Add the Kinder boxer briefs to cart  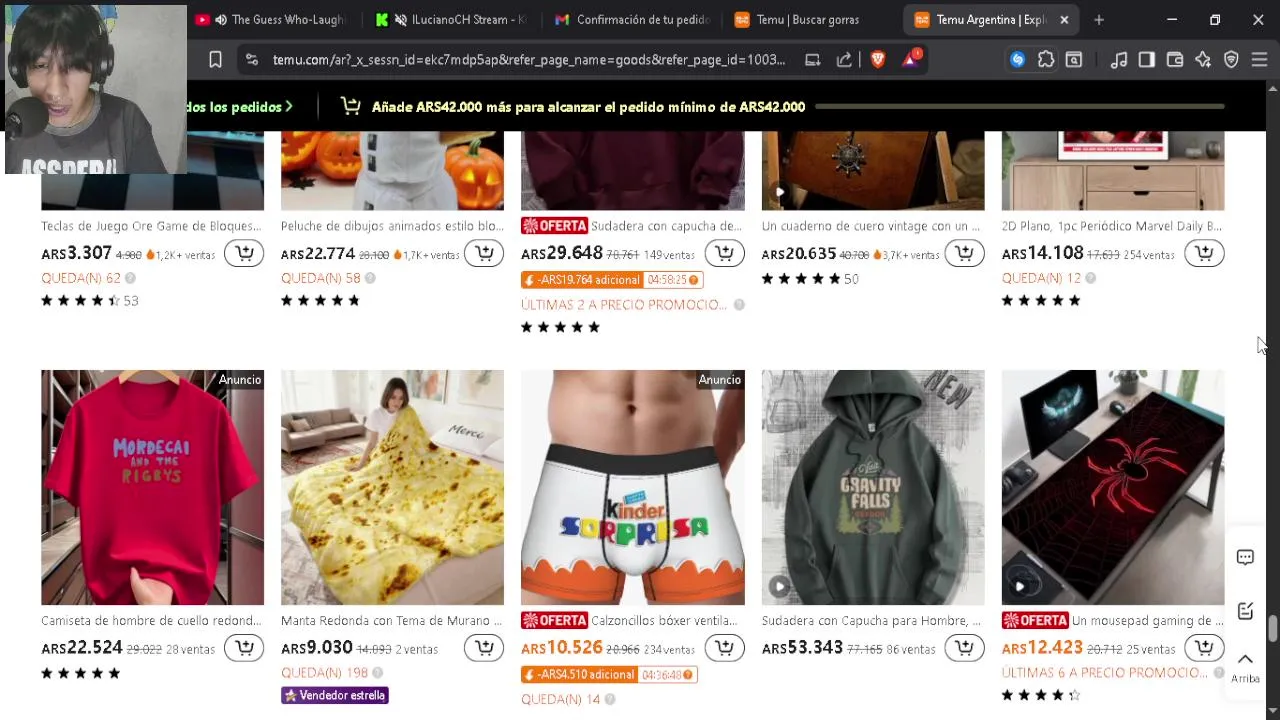click(724, 648)
